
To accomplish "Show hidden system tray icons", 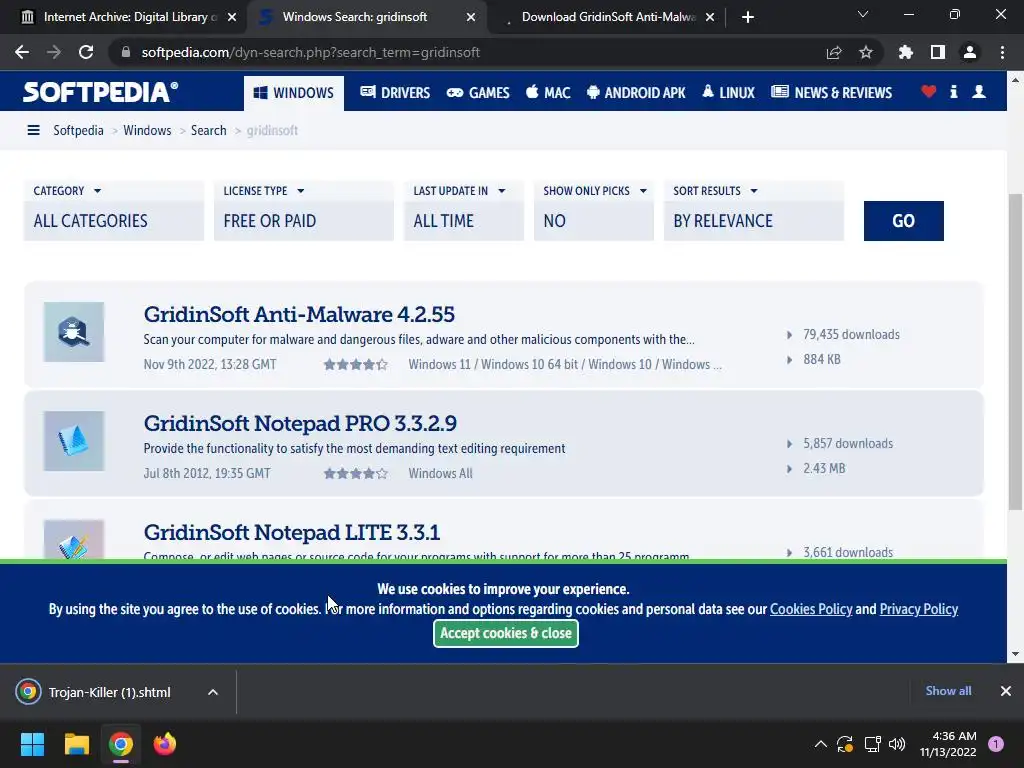I will pyautogui.click(x=821, y=744).
